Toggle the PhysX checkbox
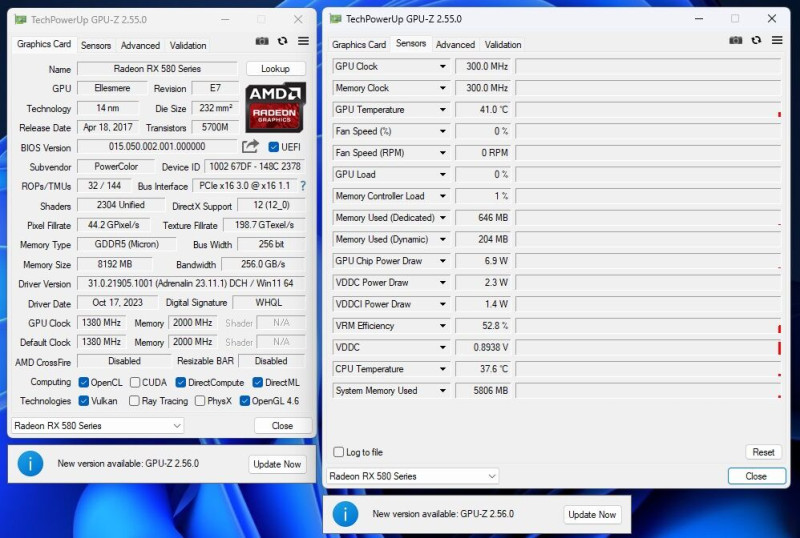Image resolution: width=800 pixels, height=538 pixels. (x=200, y=401)
